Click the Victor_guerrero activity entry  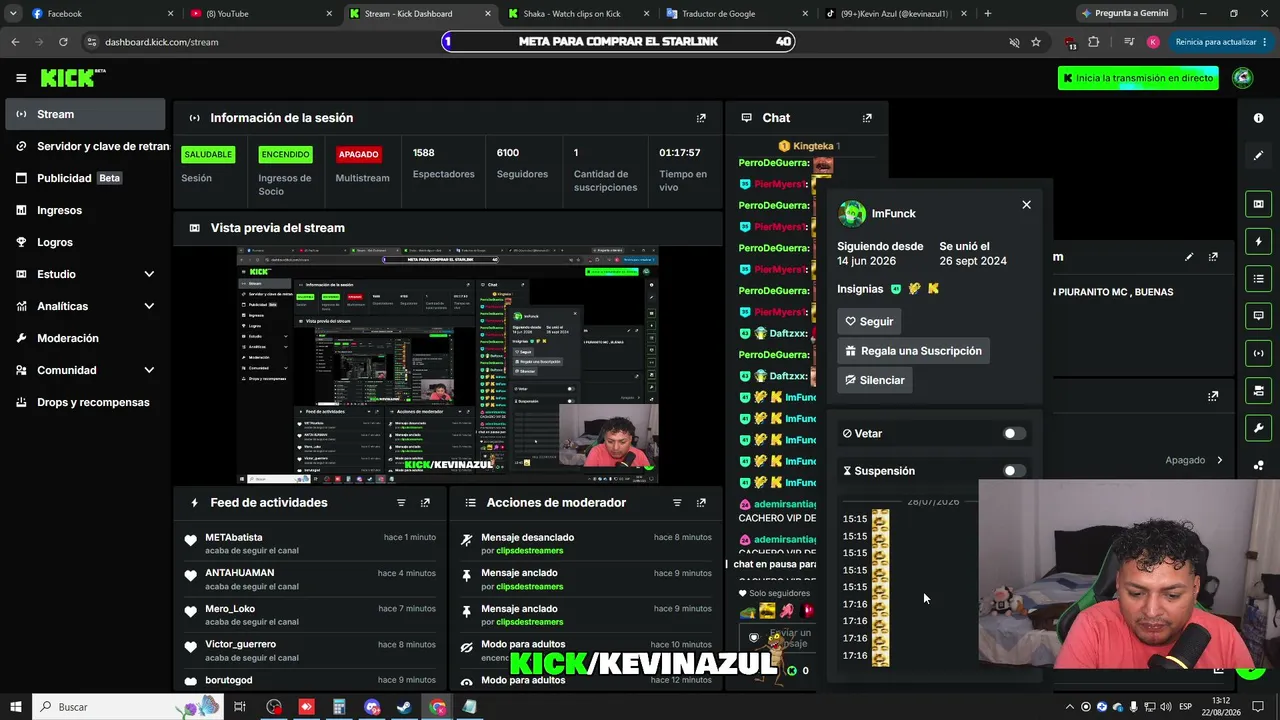310,650
